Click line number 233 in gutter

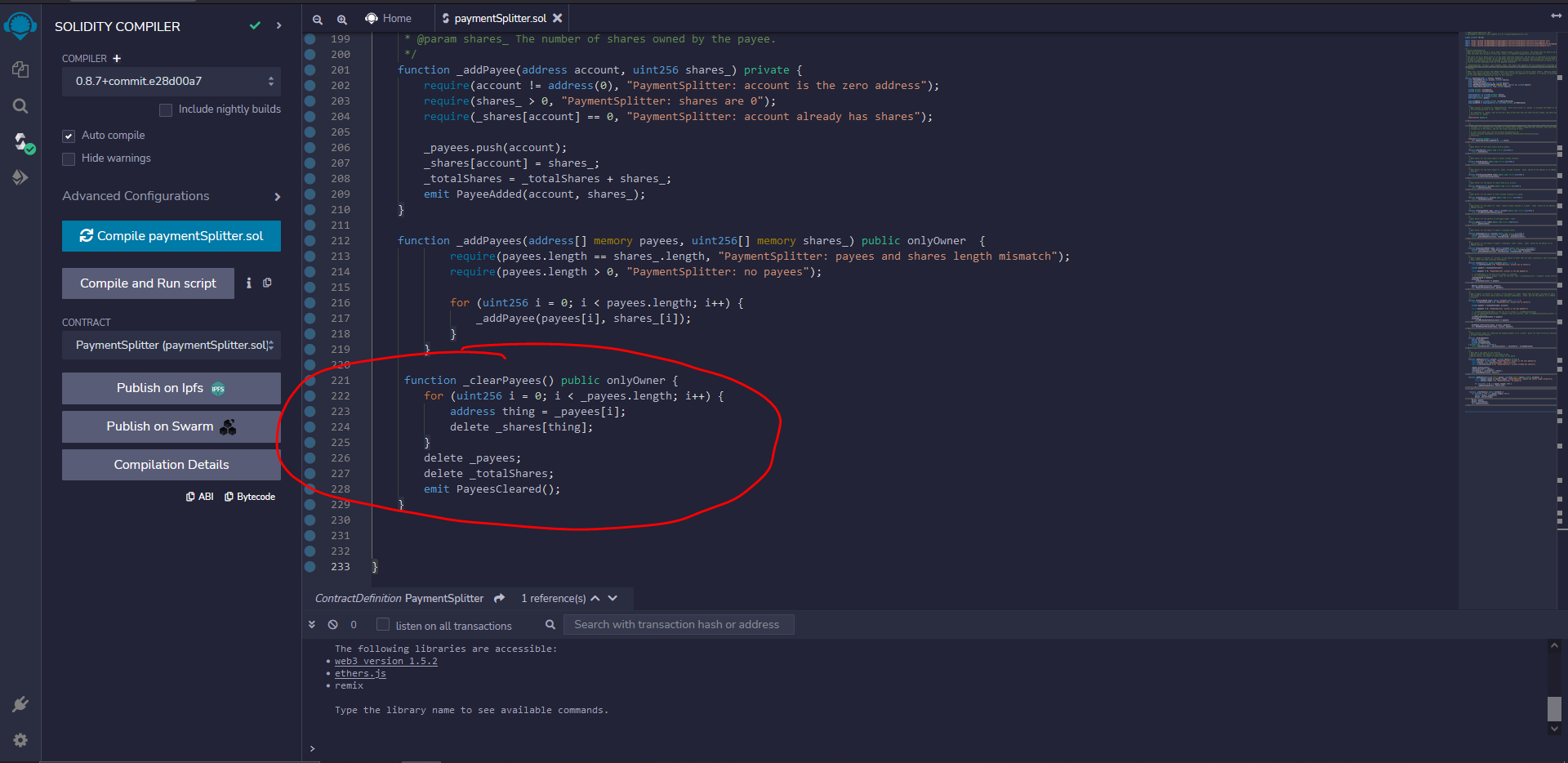(x=341, y=567)
